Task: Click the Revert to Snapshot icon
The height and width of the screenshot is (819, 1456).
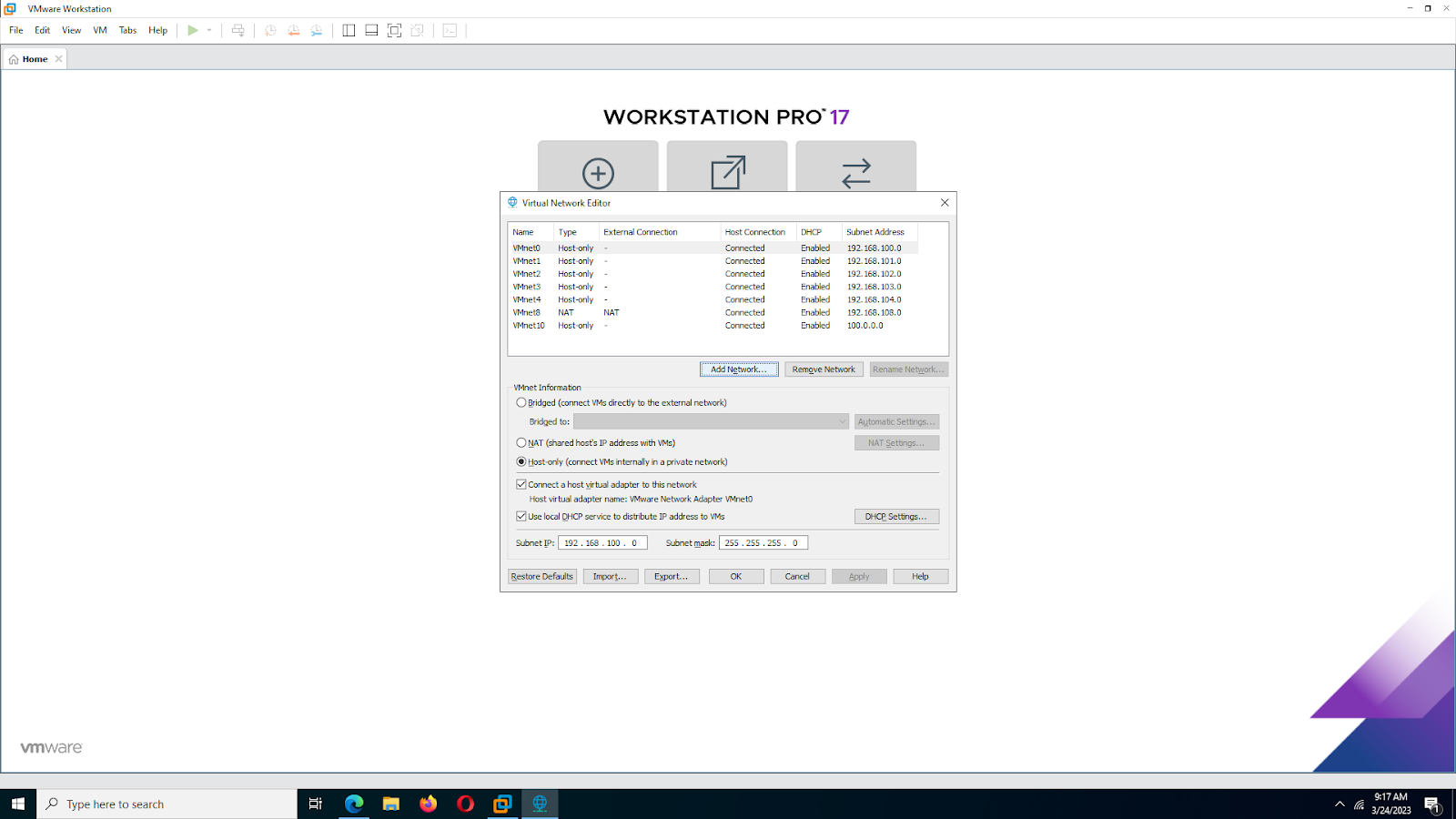Action: [x=293, y=30]
